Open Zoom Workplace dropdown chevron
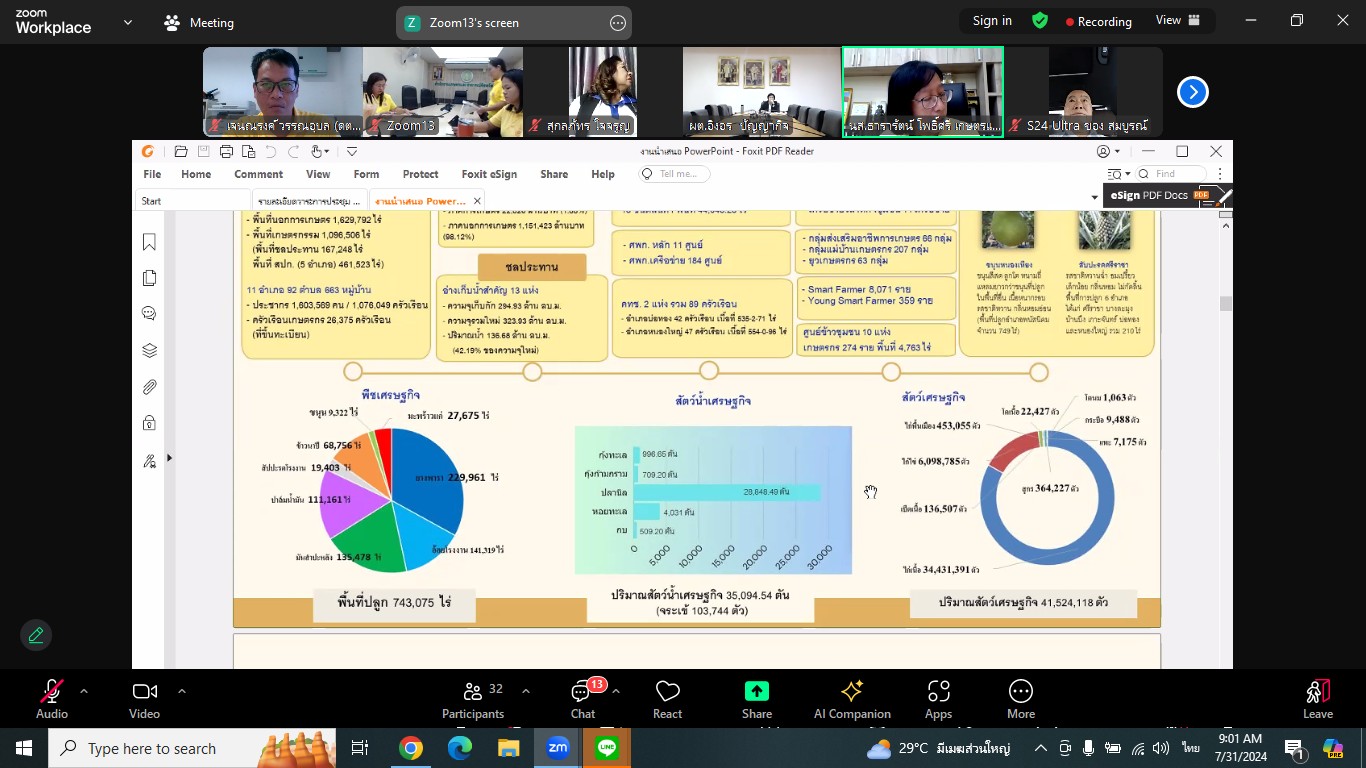This screenshot has width=1366, height=768. click(128, 22)
